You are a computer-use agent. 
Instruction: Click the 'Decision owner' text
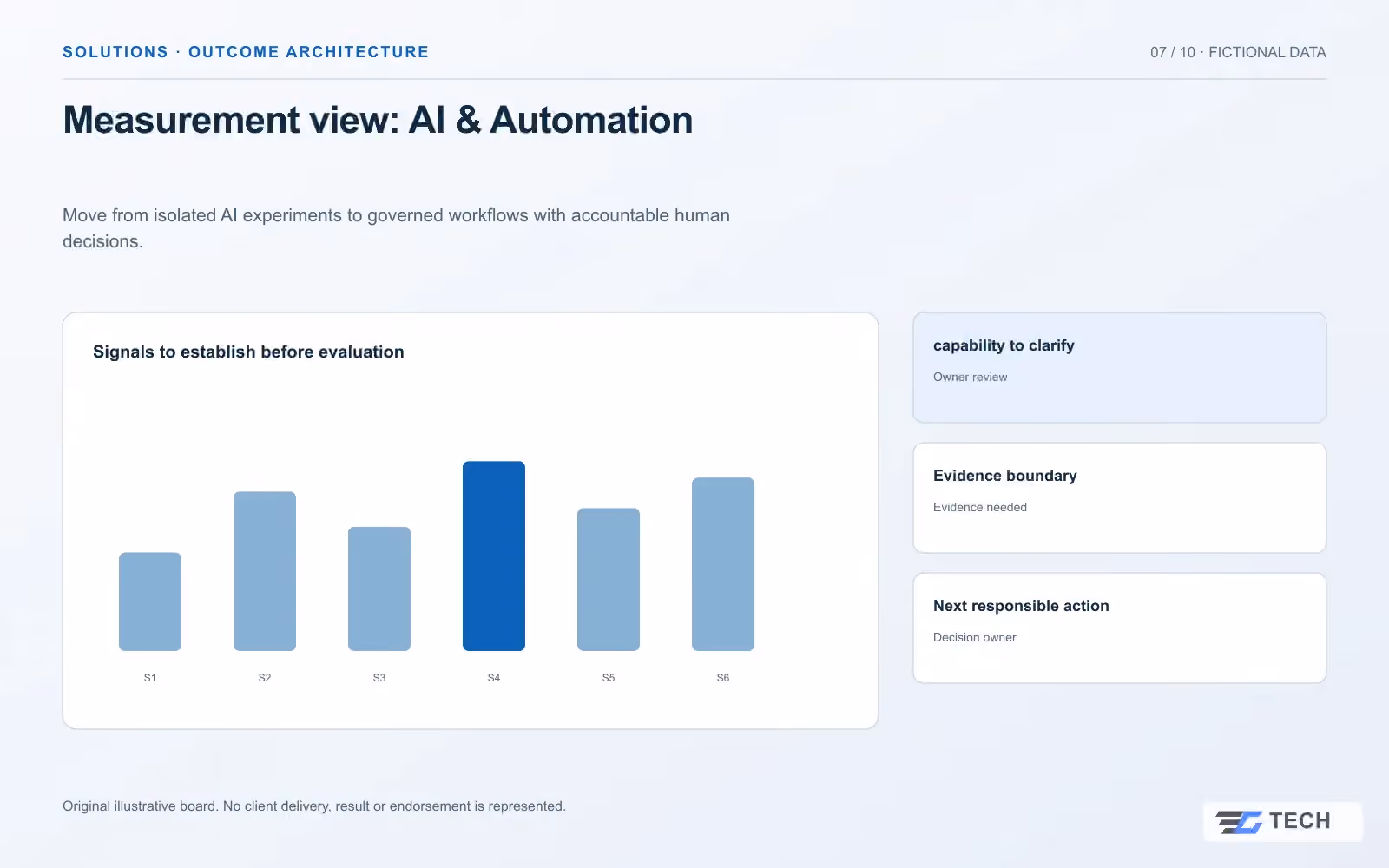(x=974, y=637)
